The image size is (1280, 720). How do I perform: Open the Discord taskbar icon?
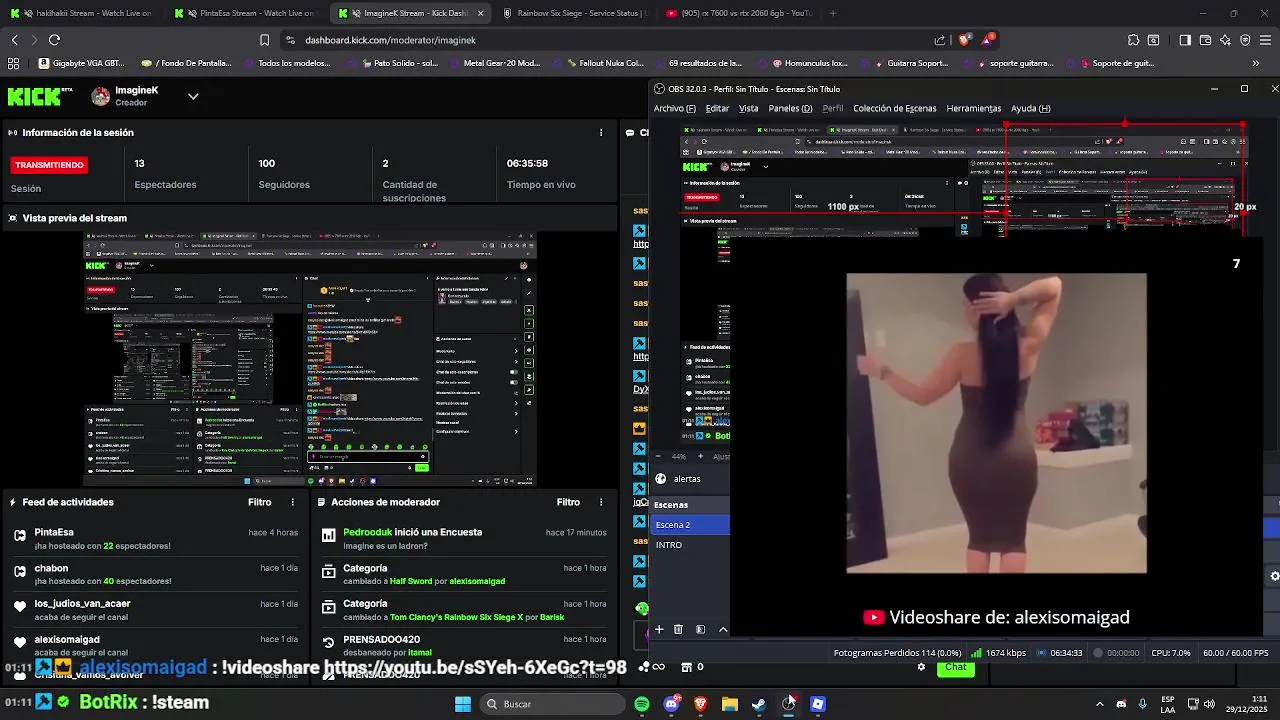coord(671,704)
